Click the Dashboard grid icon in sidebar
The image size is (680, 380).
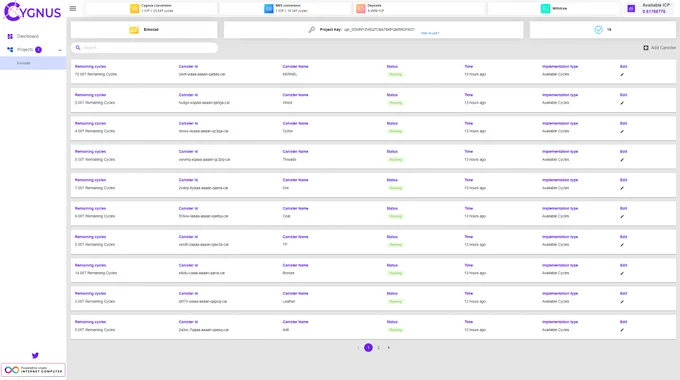click(10, 36)
